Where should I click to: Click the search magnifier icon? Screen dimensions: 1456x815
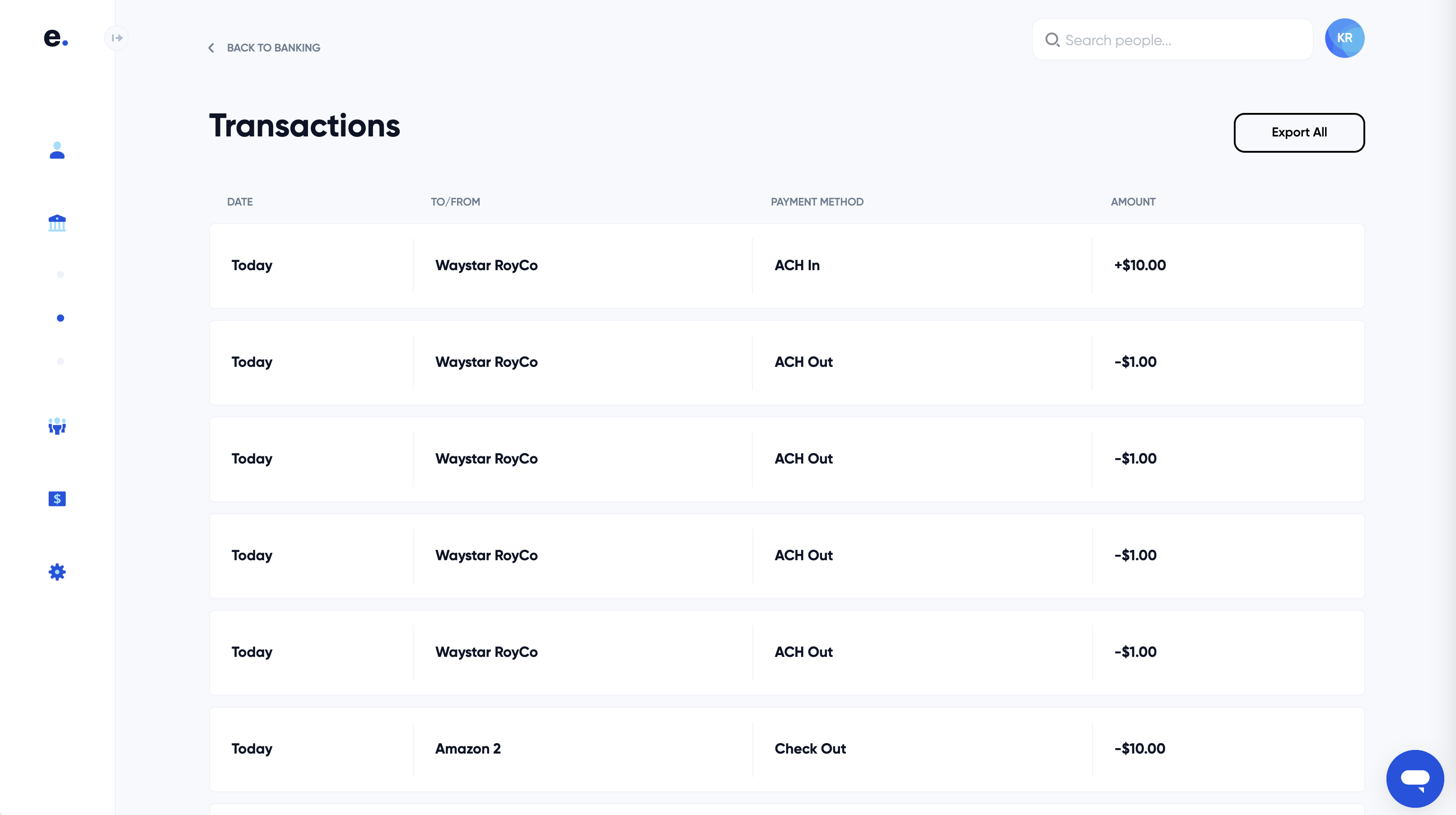(1052, 40)
